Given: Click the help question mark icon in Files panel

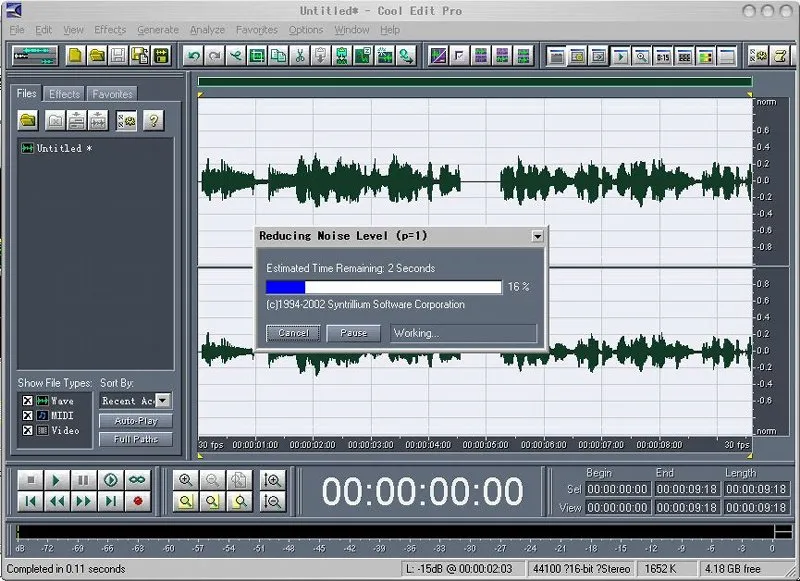Looking at the screenshot, I should click(153, 121).
